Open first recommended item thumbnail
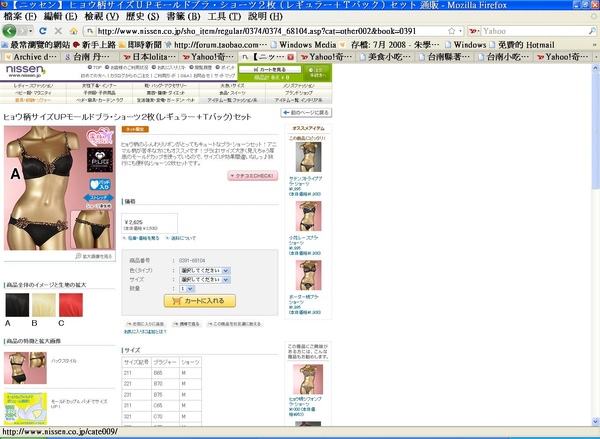 click(x=308, y=157)
